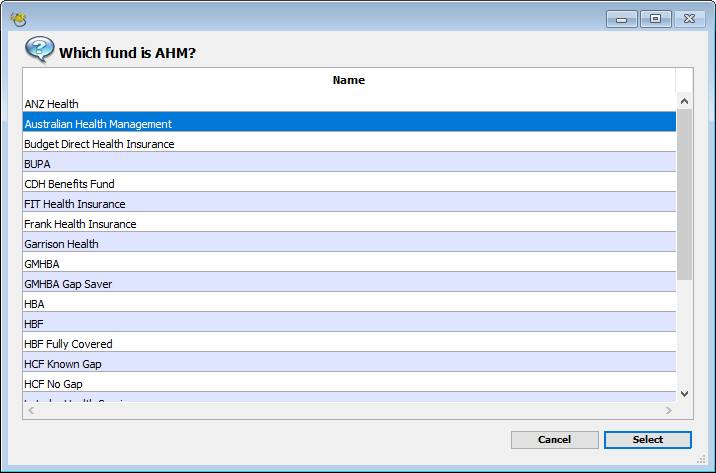Select Budget Direct Health Insurance fund

[x=99, y=144]
